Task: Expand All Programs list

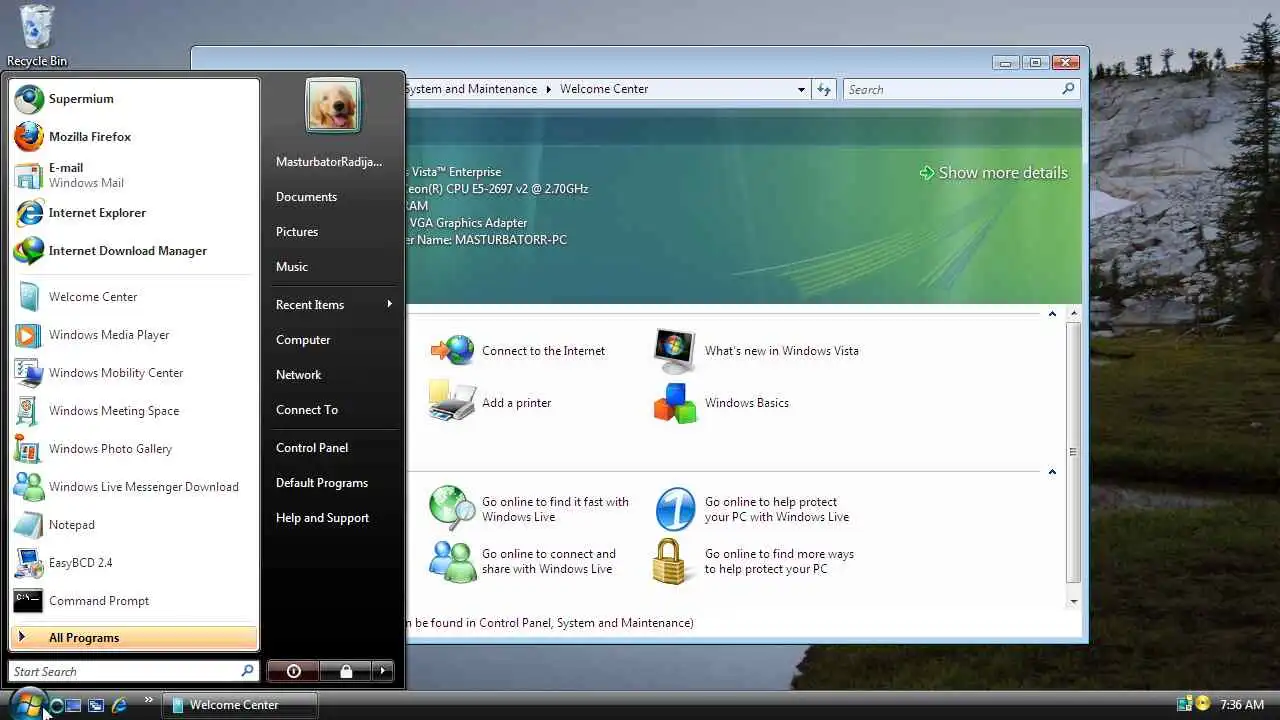Action: coord(133,638)
